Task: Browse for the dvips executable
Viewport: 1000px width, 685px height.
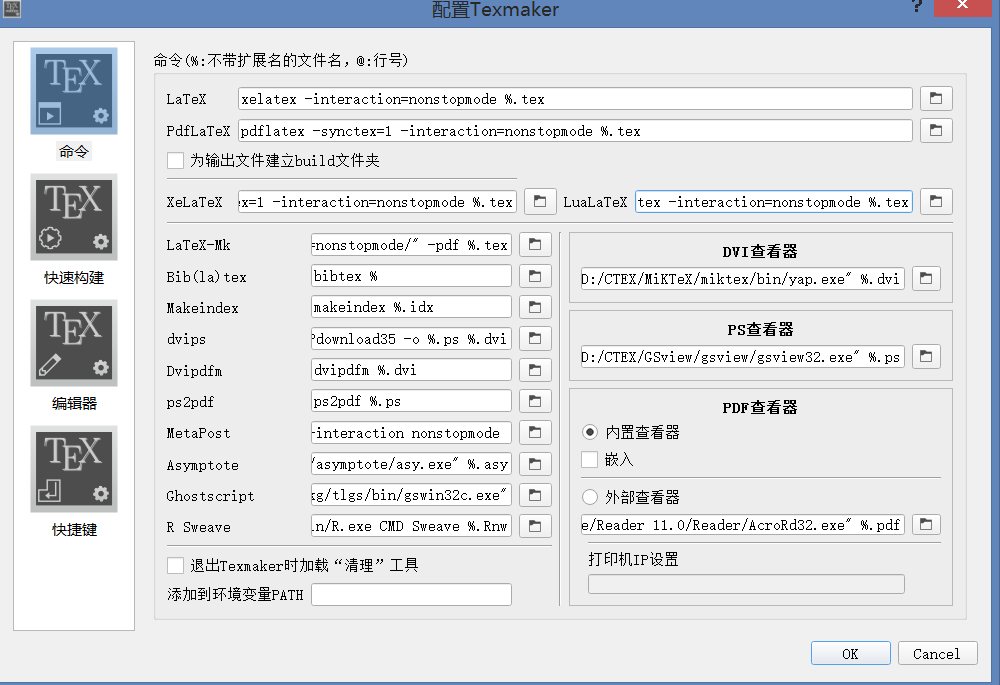Action: pos(535,339)
